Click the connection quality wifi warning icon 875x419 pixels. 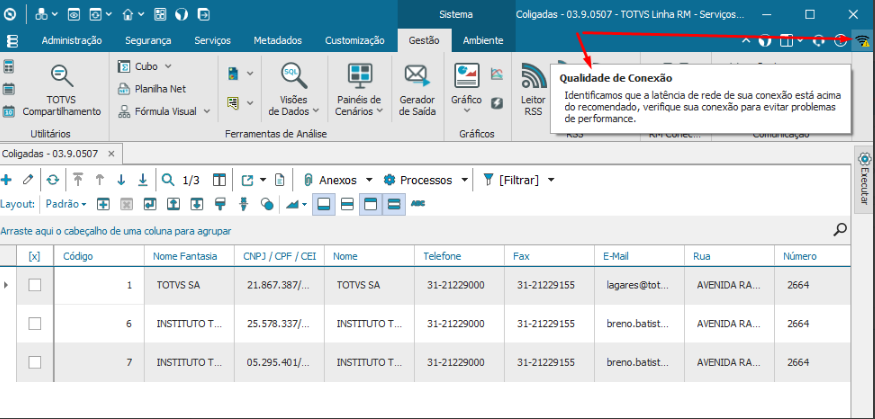tap(863, 41)
